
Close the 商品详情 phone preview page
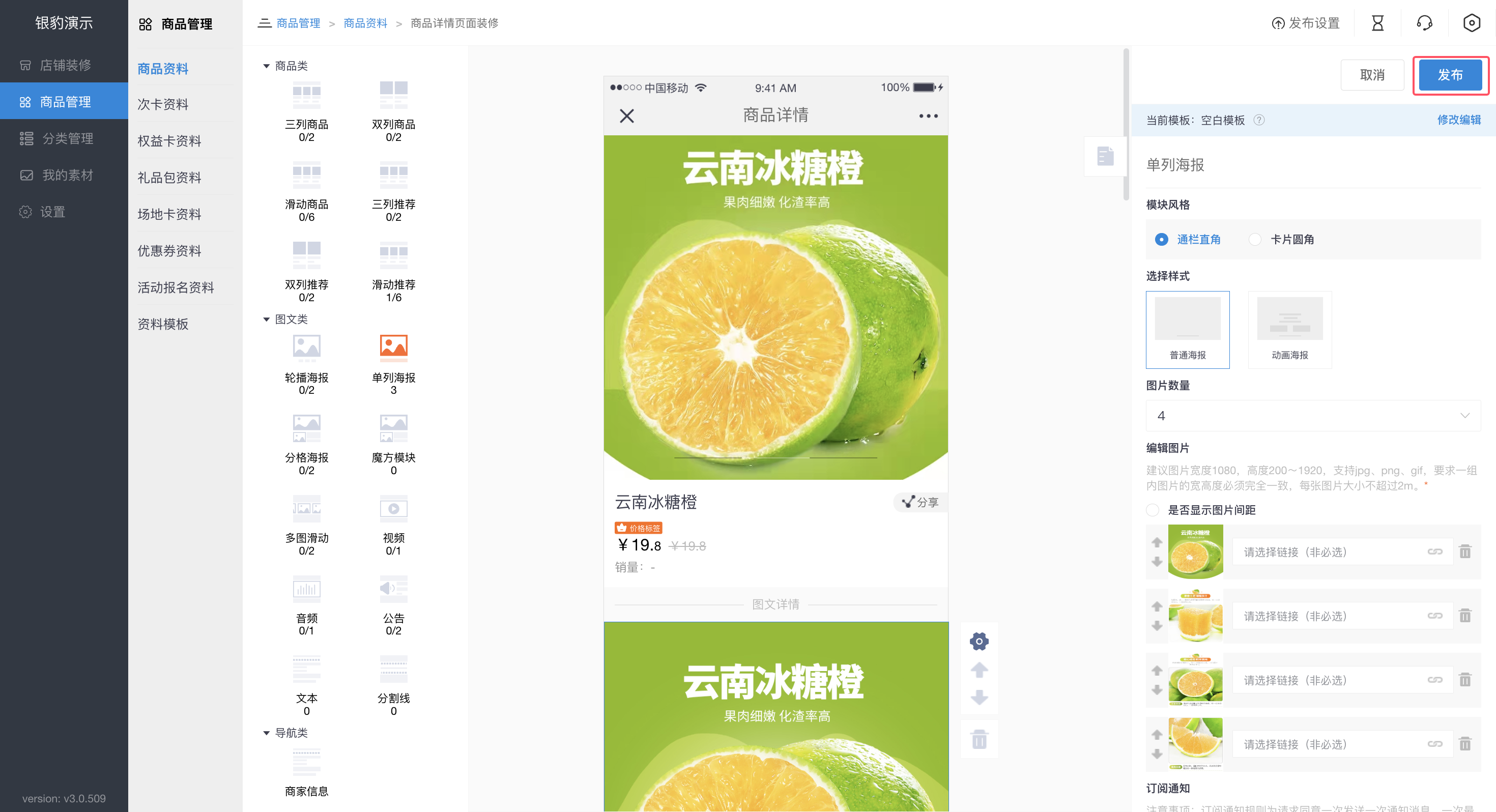(626, 115)
